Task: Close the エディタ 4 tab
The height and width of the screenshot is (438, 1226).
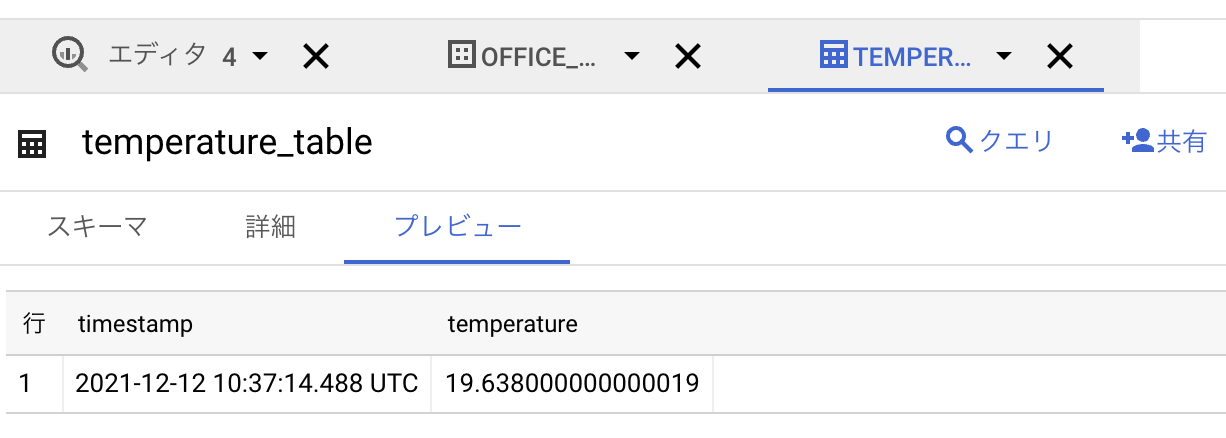Action: click(316, 57)
